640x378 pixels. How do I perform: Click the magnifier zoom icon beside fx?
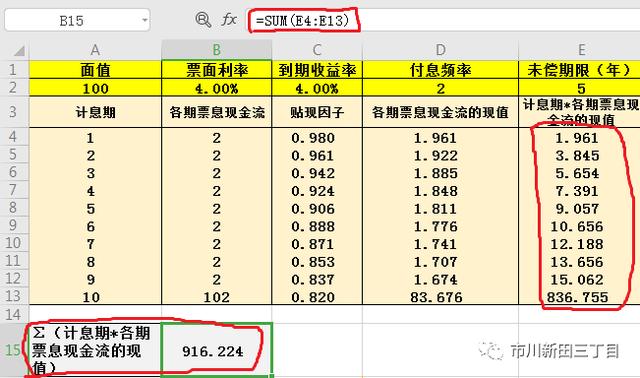pos(203,19)
